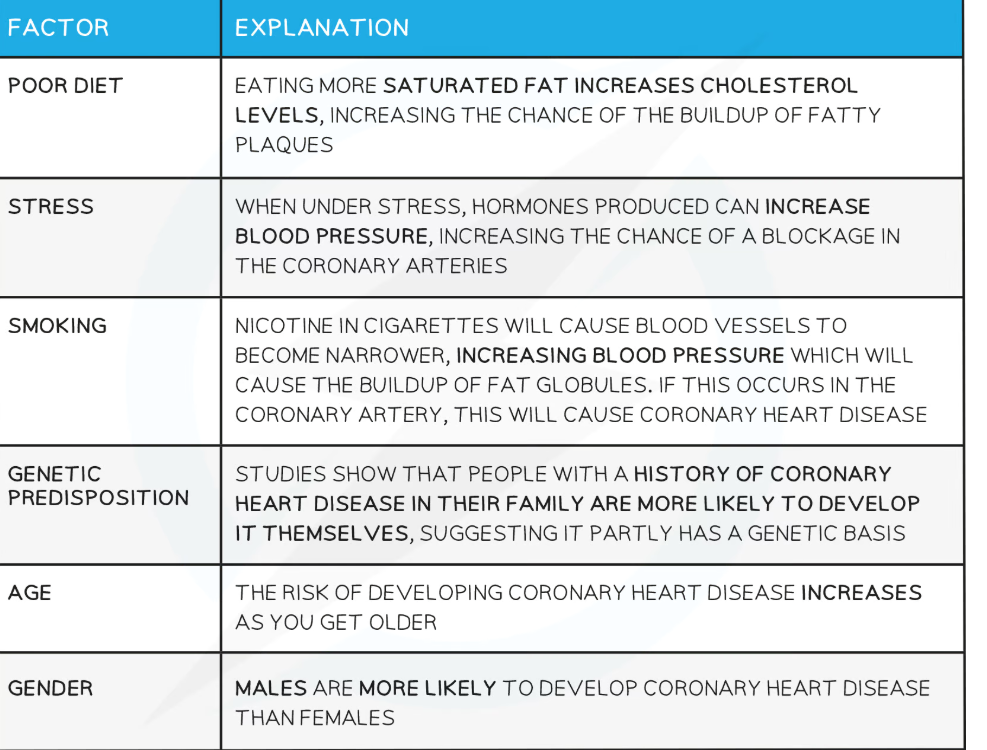Click the SMOKING factor cell

(57, 326)
